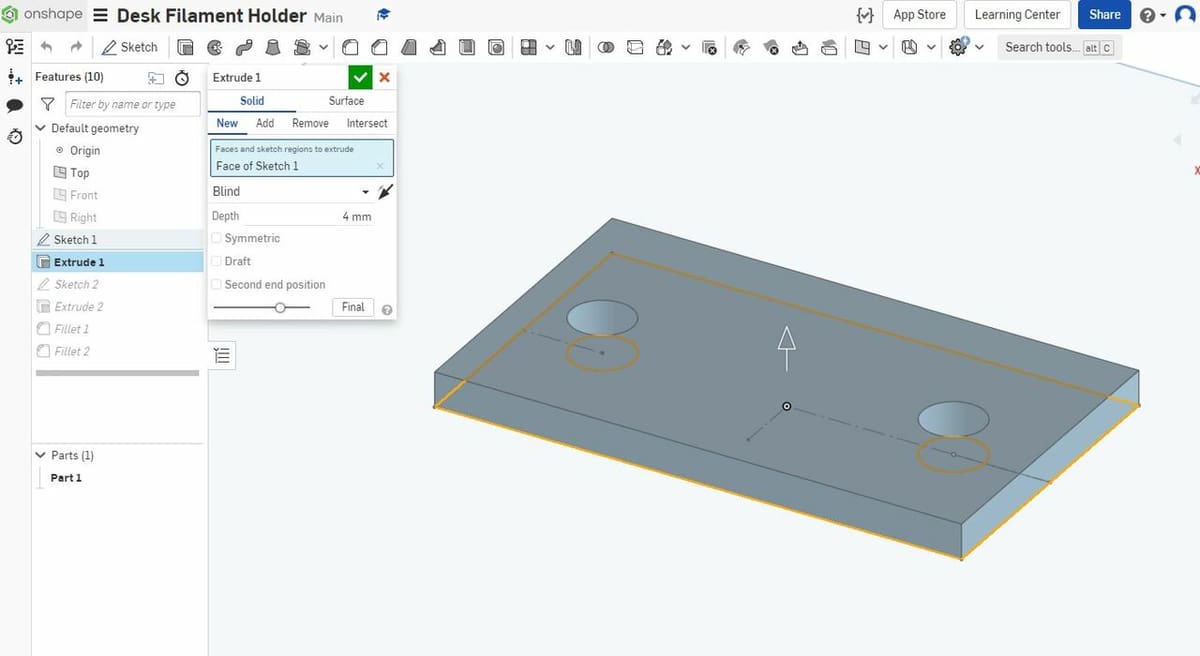Open the Help menu question mark
The image size is (1200, 656).
1151,15
